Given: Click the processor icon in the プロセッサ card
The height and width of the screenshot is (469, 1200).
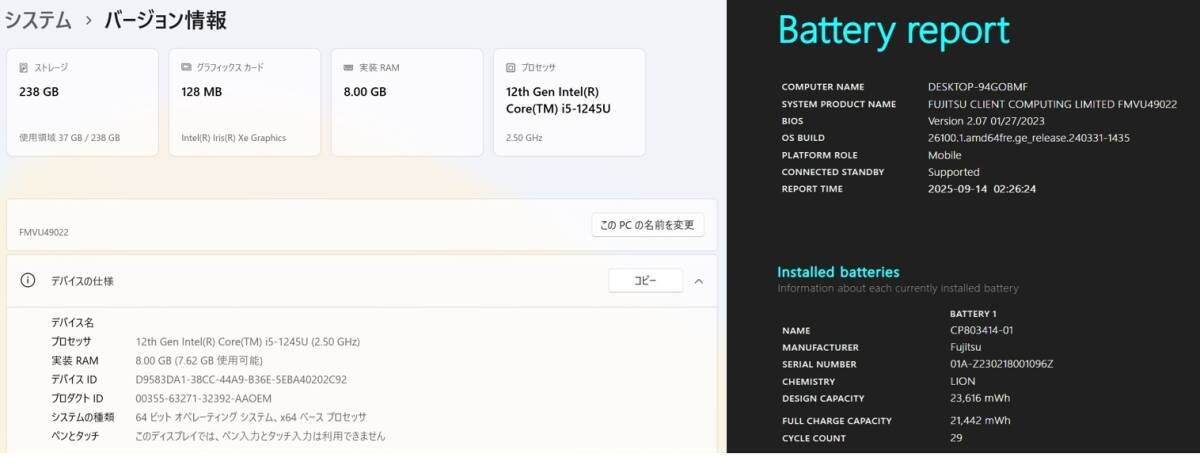Looking at the screenshot, I should [511, 67].
